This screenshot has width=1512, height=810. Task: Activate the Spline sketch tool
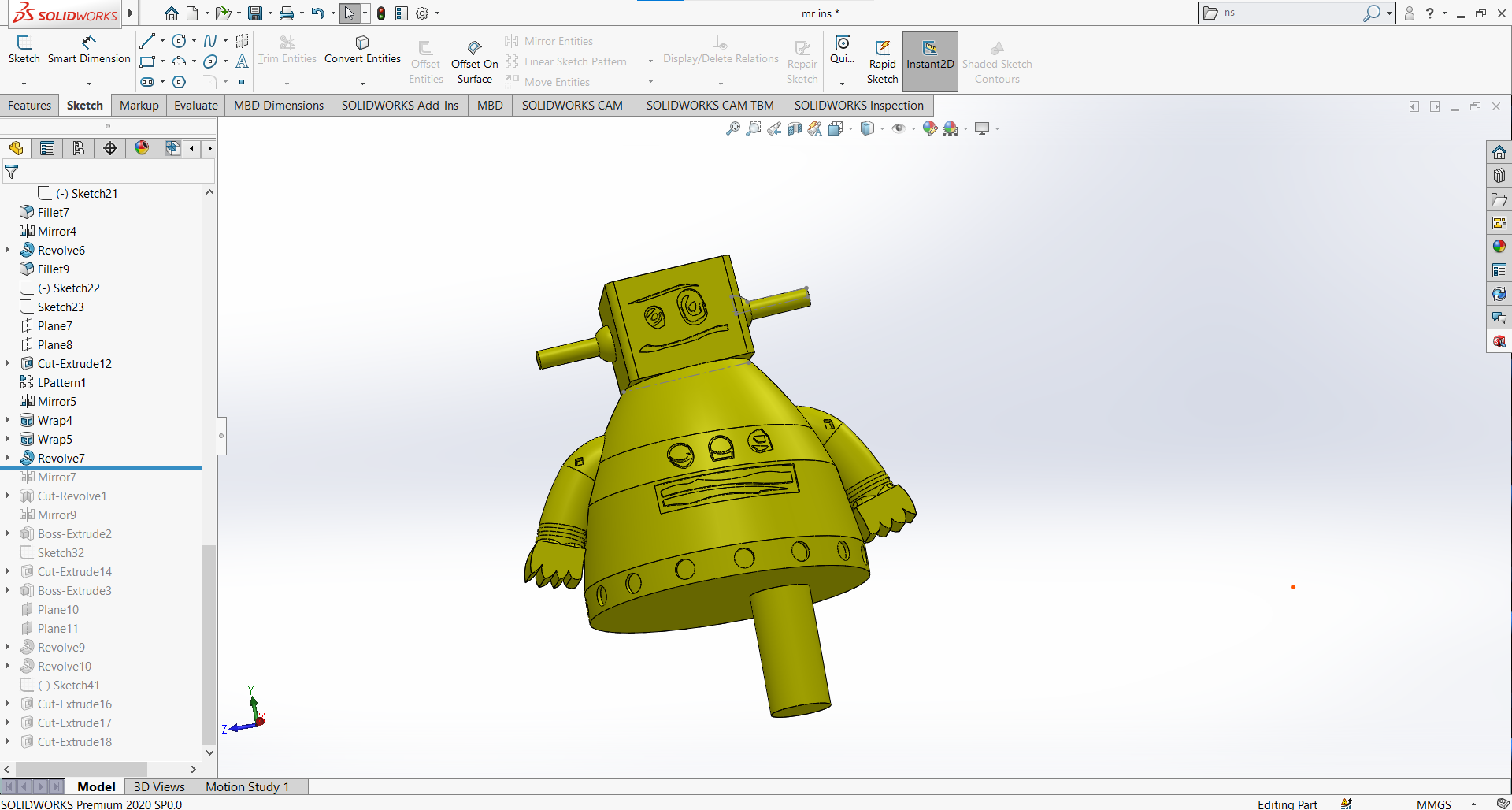tap(209, 41)
